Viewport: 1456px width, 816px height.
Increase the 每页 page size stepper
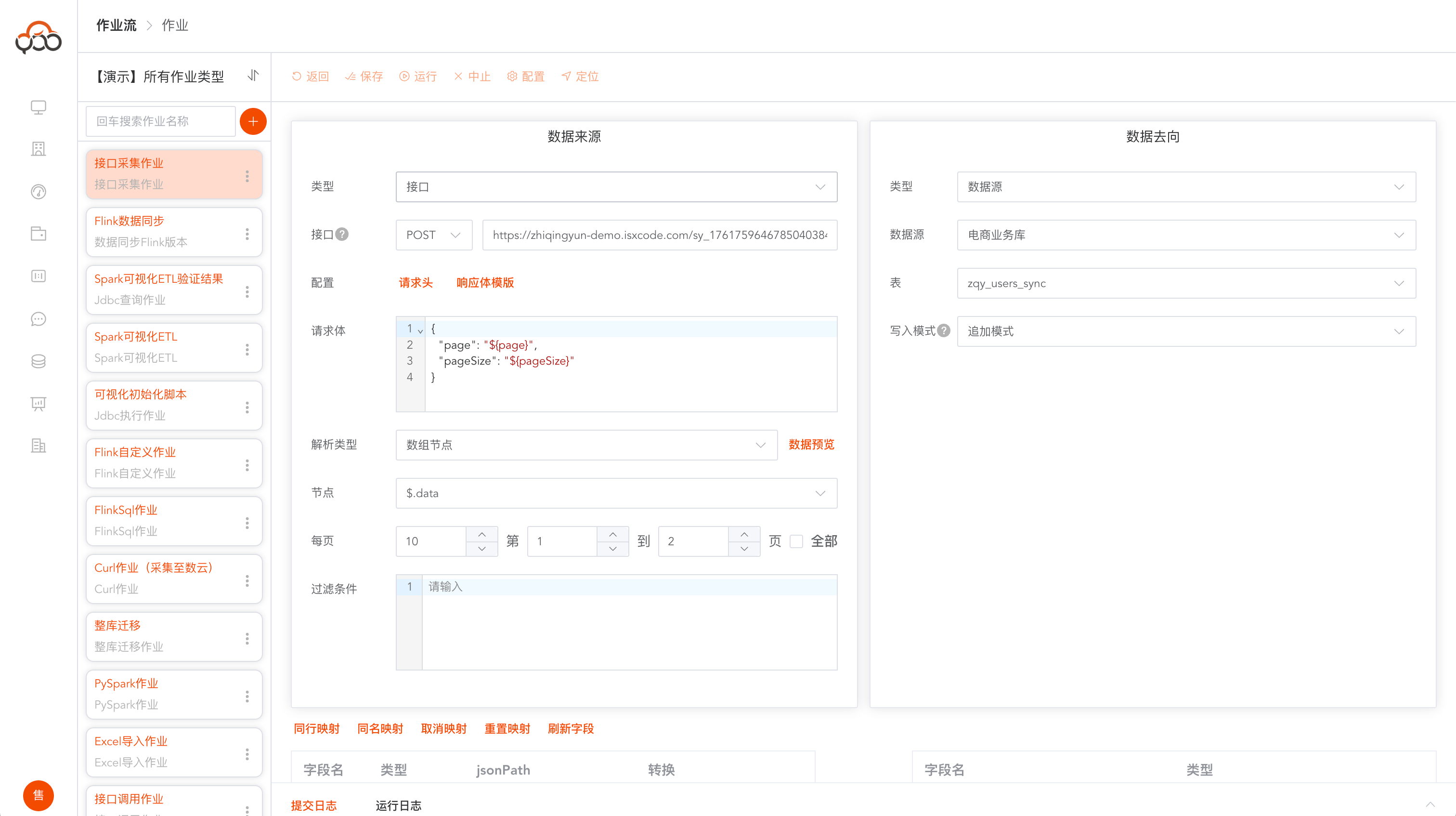click(x=481, y=534)
